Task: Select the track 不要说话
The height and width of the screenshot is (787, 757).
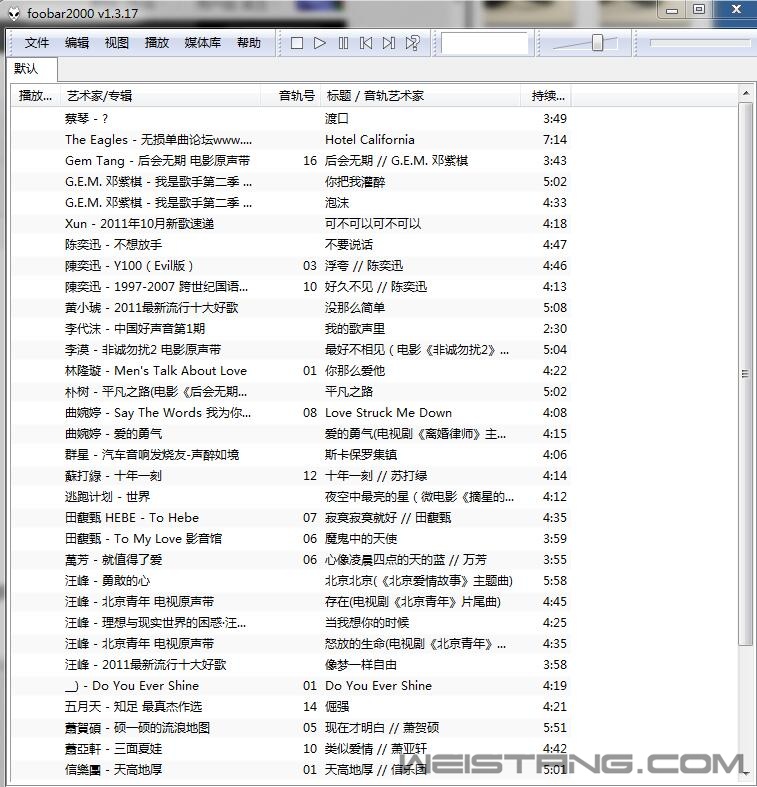Action: [x=291, y=245]
